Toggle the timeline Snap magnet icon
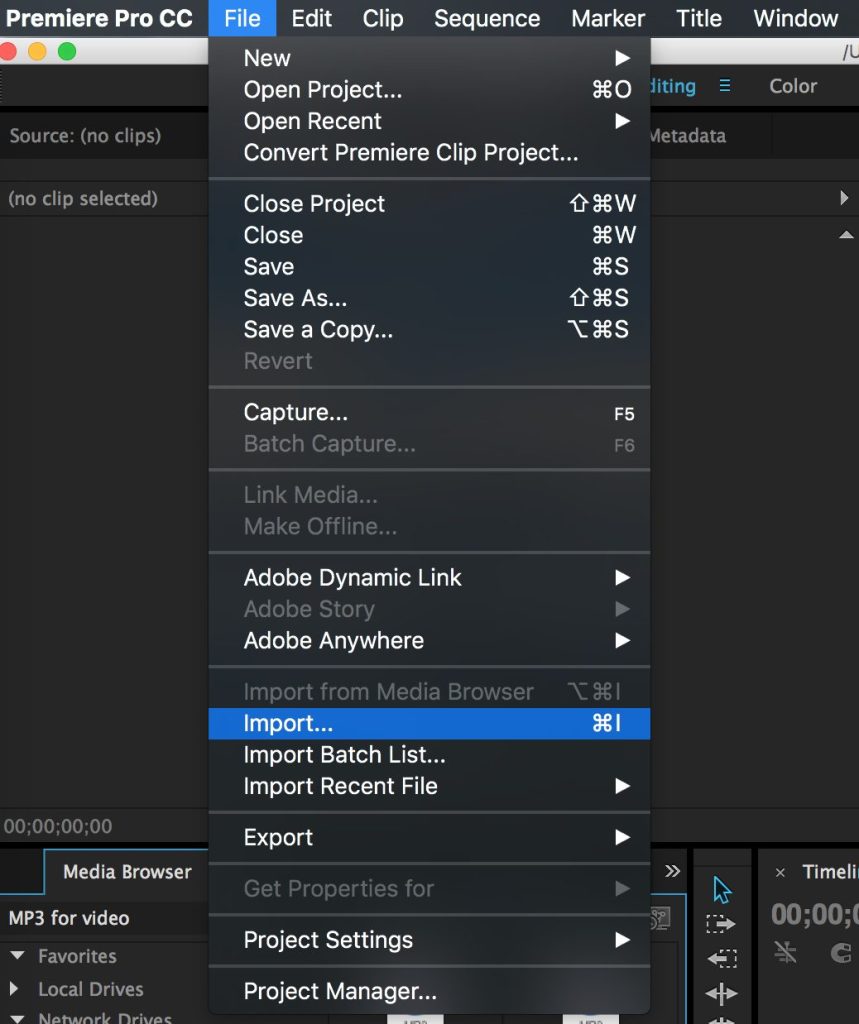 842,953
